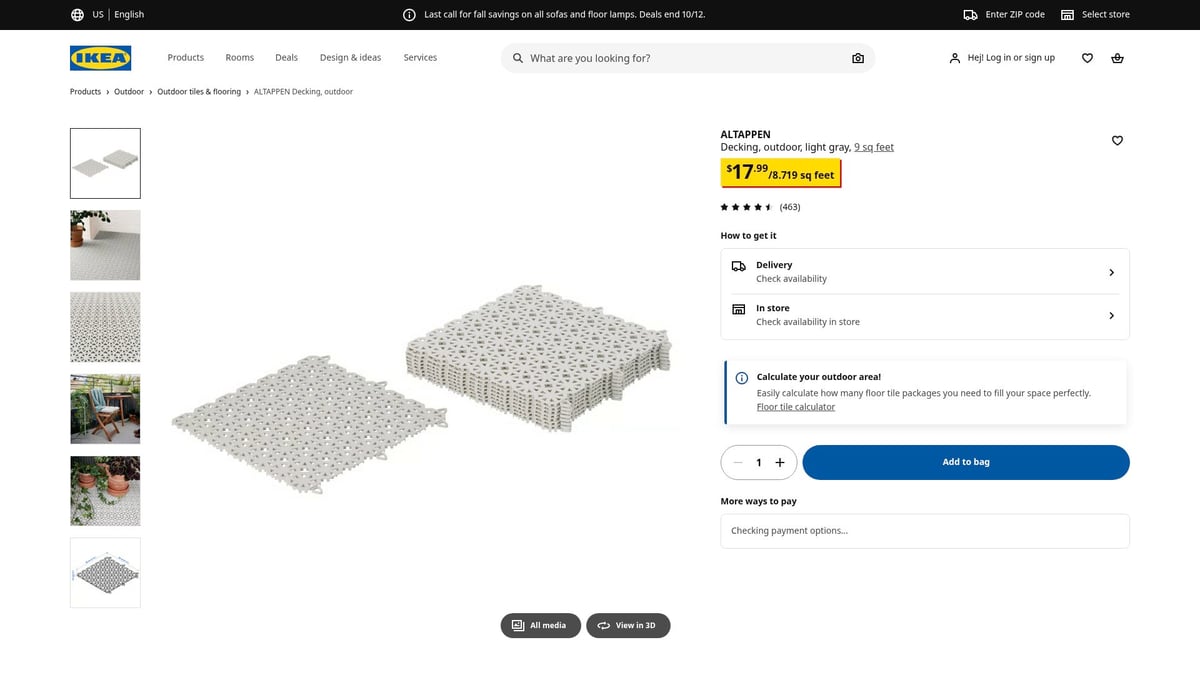Open the Deals menu item
The width and height of the screenshot is (1200, 675).
click(x=286, y=58)
